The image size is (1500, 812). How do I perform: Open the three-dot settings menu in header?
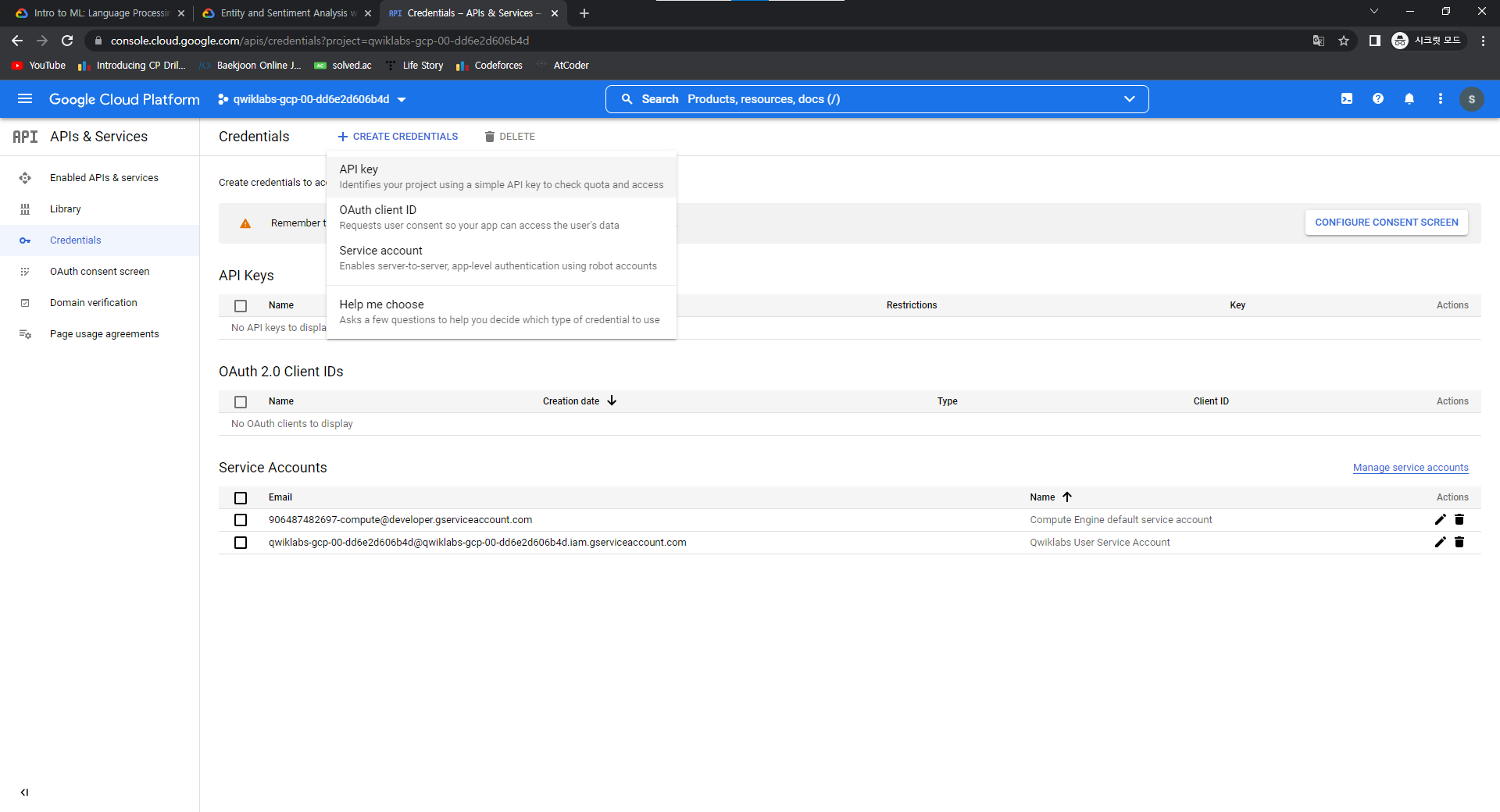(1441, 99)
